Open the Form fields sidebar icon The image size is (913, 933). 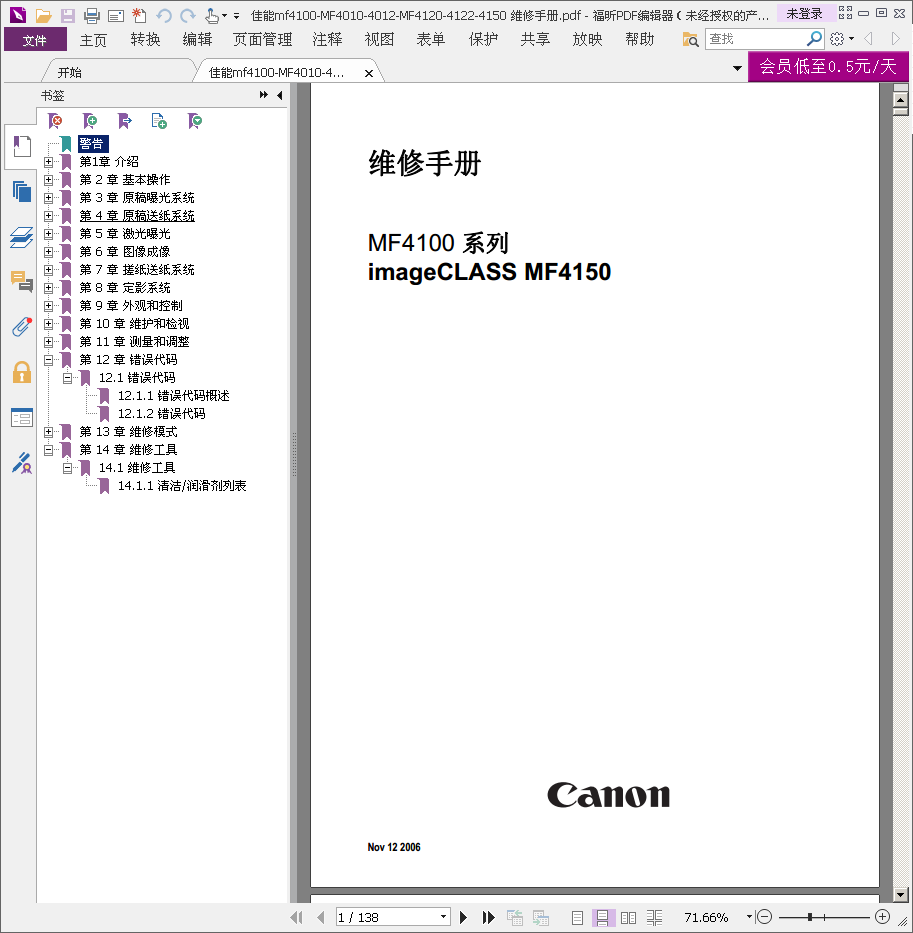[21, 418]
